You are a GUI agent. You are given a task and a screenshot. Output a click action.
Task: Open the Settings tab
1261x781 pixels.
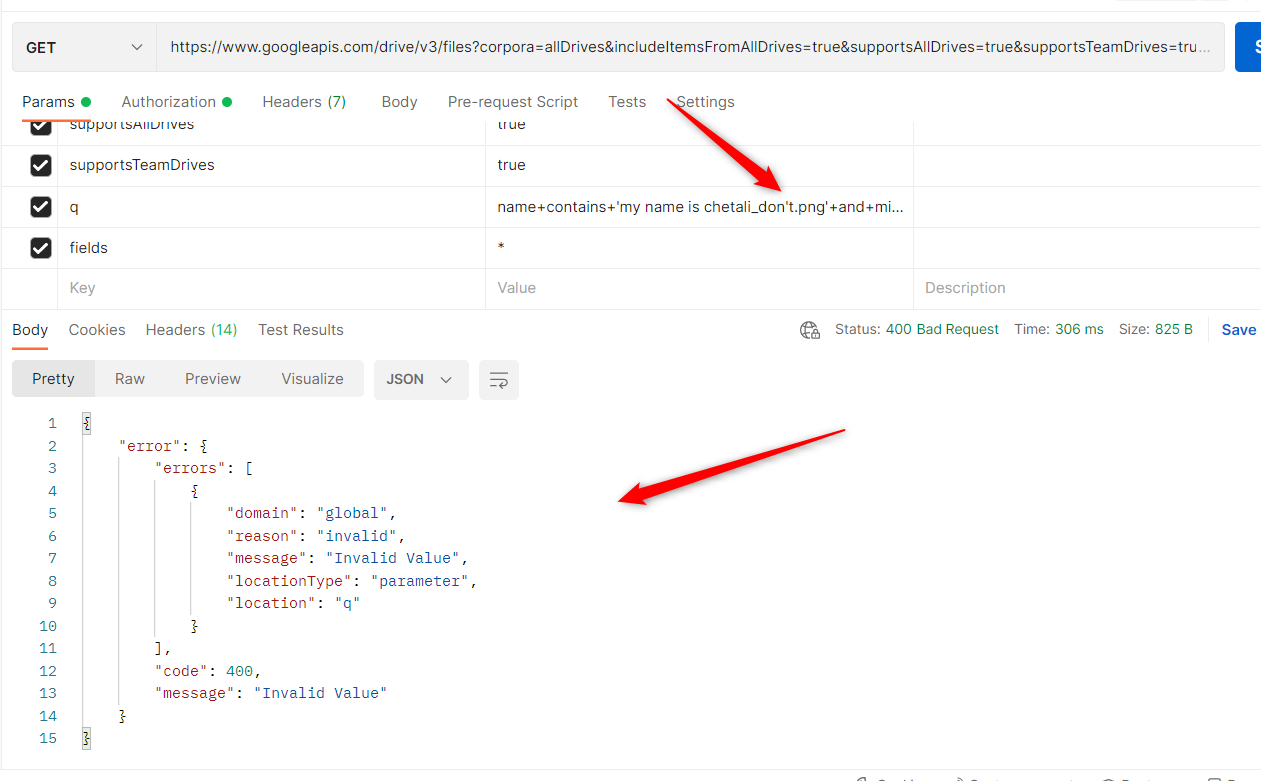705,102
